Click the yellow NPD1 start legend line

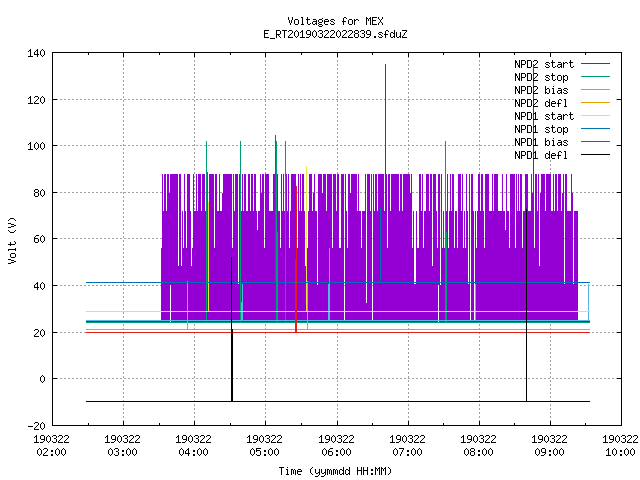point(596,116)
